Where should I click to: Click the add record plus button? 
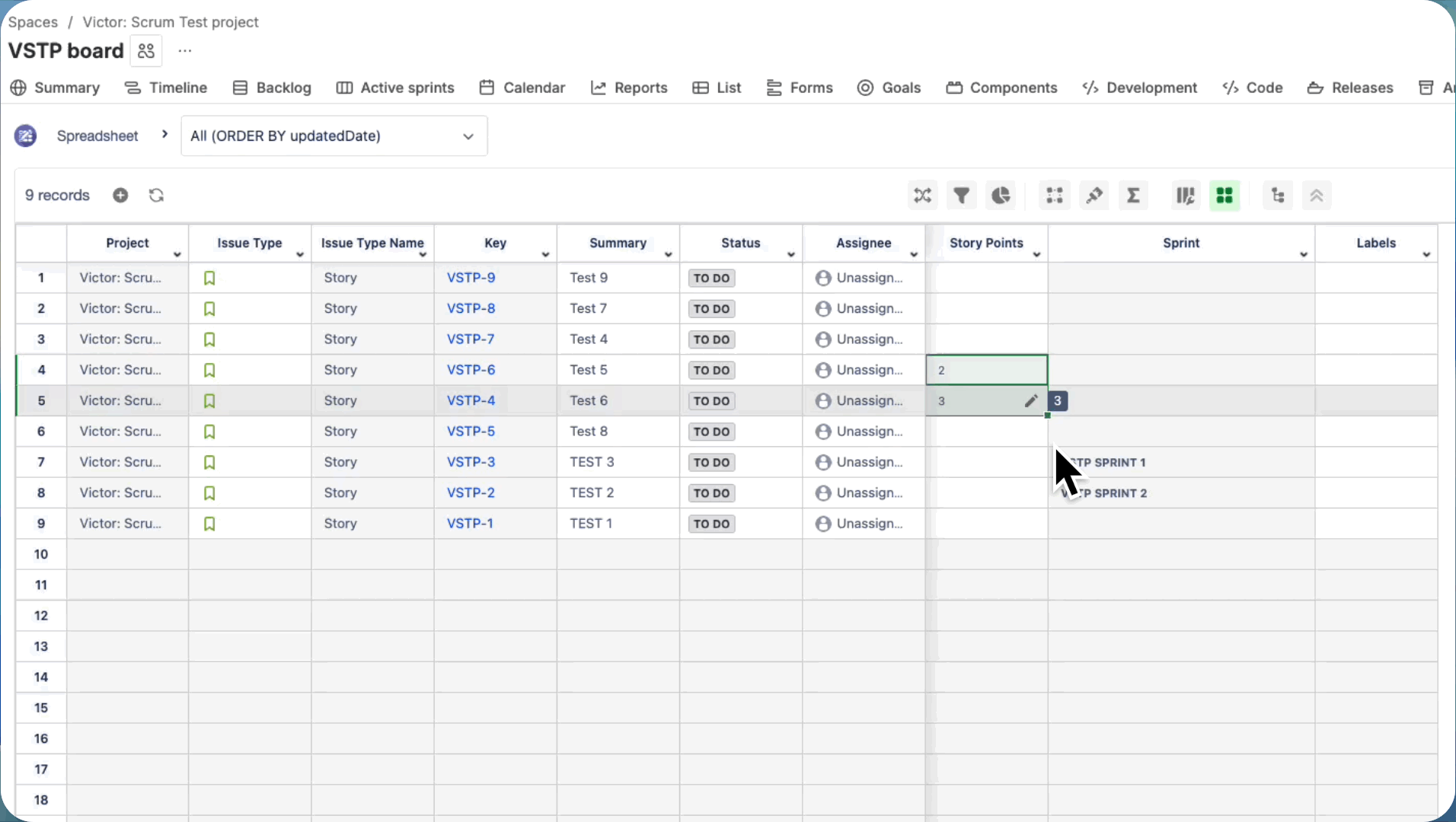[x=120, y=195]
